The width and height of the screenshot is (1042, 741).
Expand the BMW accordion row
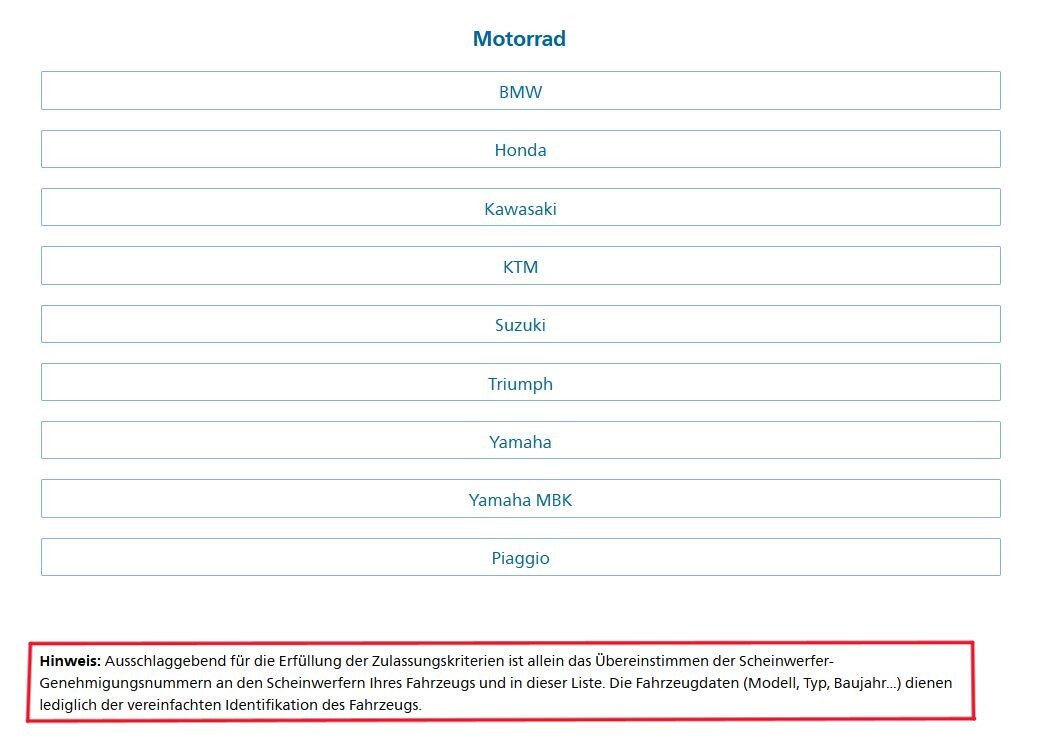[520, 91]
